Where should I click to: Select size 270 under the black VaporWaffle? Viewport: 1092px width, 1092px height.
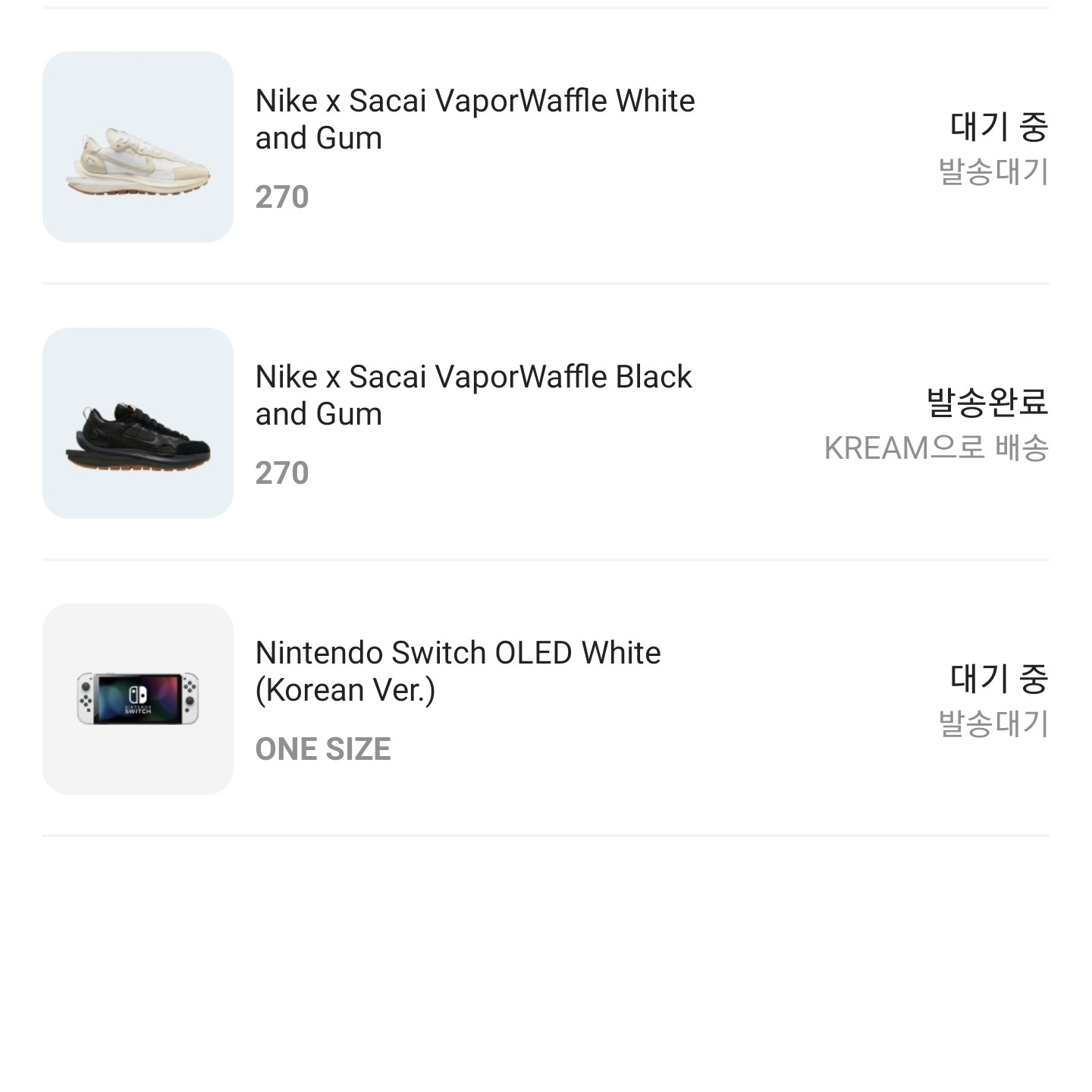282,472
